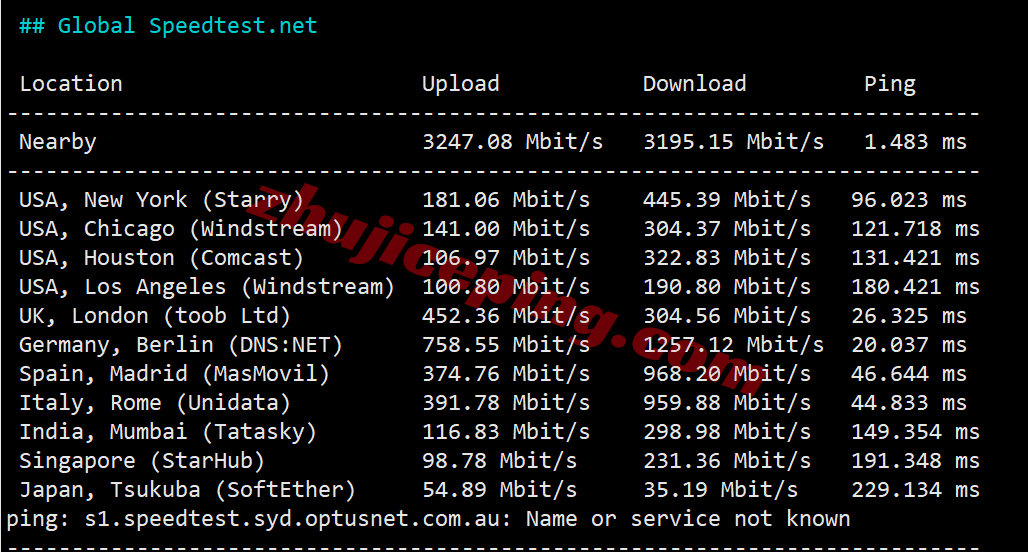This screenshot has width=1028, height=552.
Task: Click the "USA, Los Angeles (Windstream)" entry
Action: (x=207, y=287)
